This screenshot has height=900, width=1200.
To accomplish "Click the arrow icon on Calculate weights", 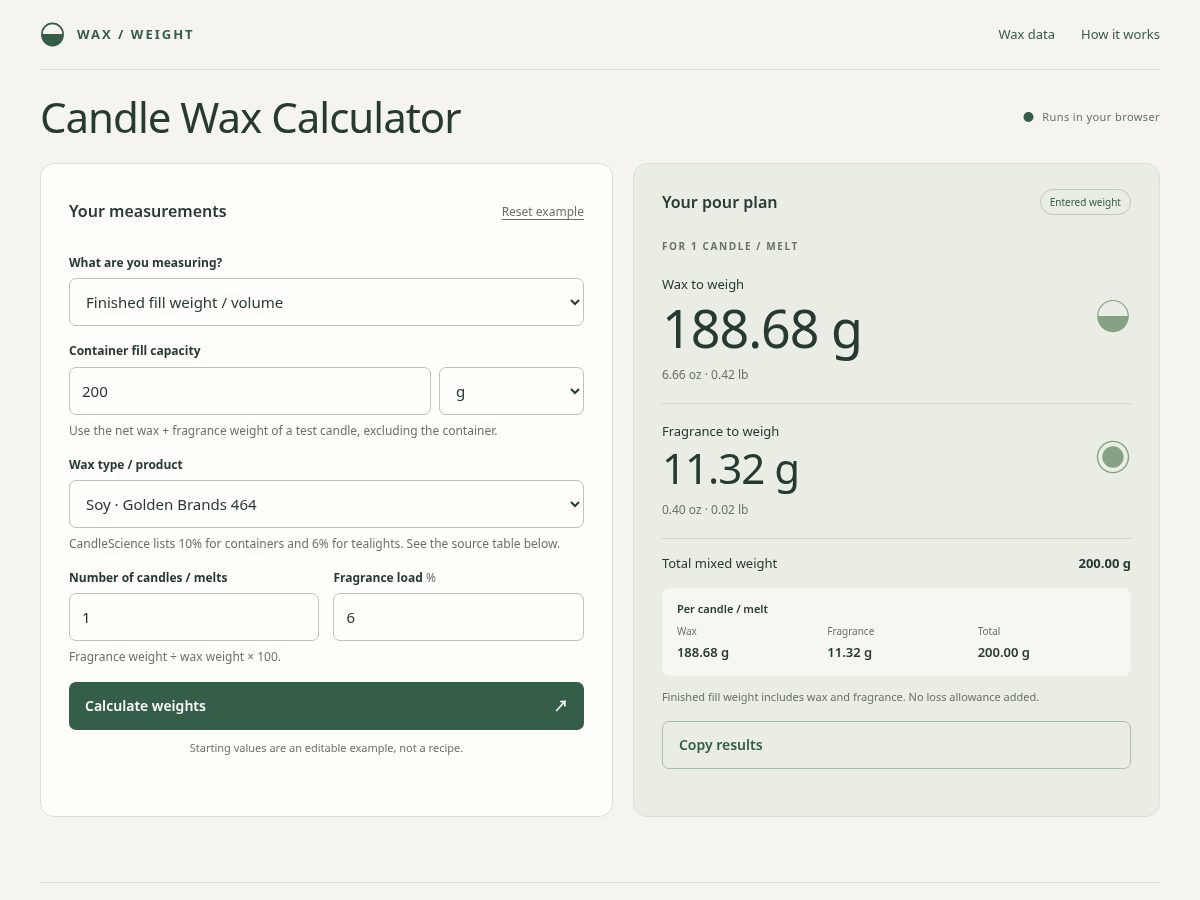I will pyautogui.click(x=560, y=706).
